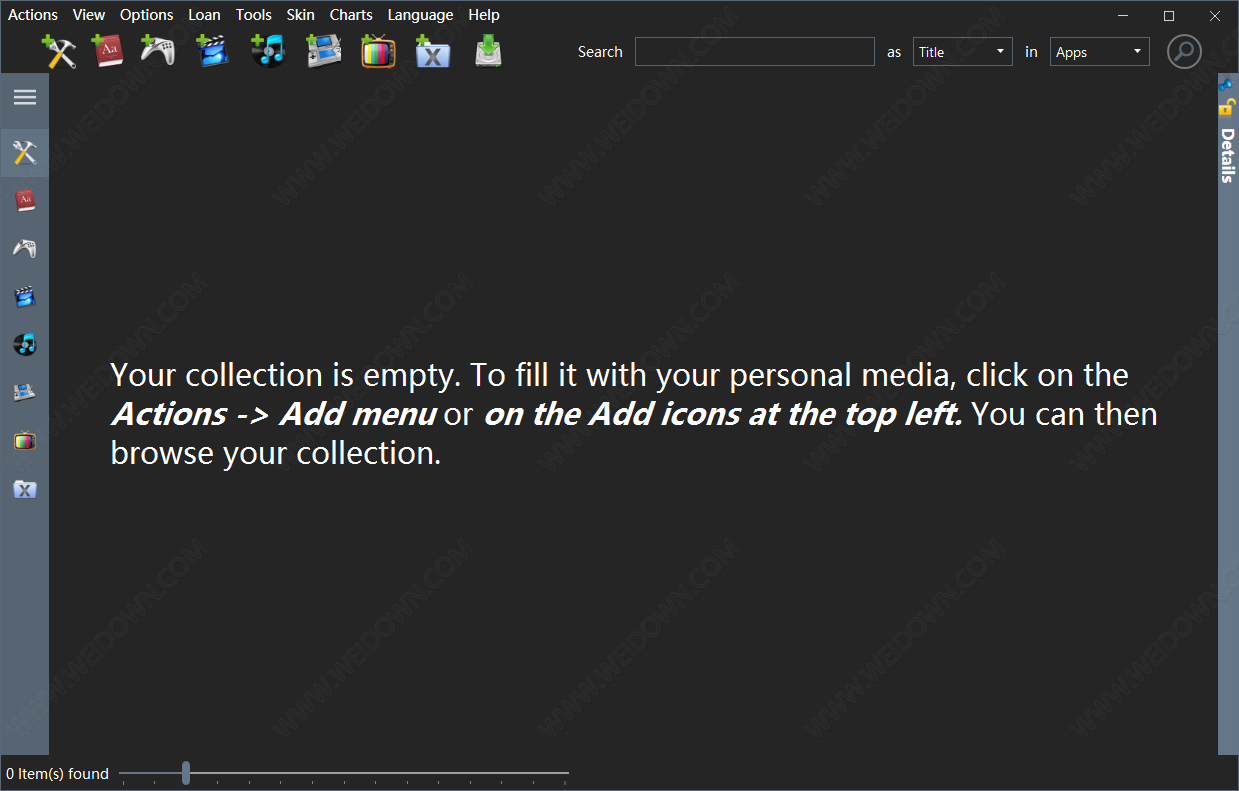Select Books category in left sidebar

(25, 201)
